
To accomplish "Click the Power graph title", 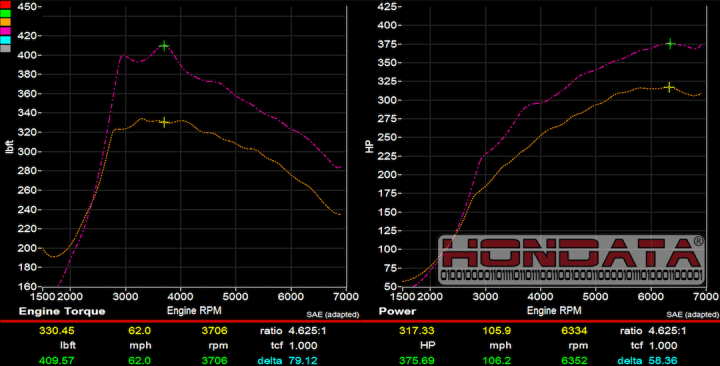I will tap(397, 311).
